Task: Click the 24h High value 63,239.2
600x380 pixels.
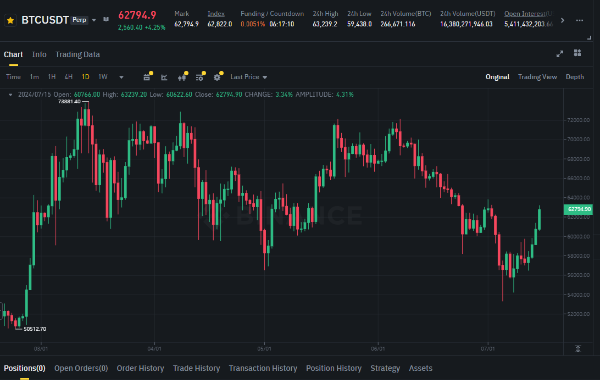Action: (x=325, y=24)
